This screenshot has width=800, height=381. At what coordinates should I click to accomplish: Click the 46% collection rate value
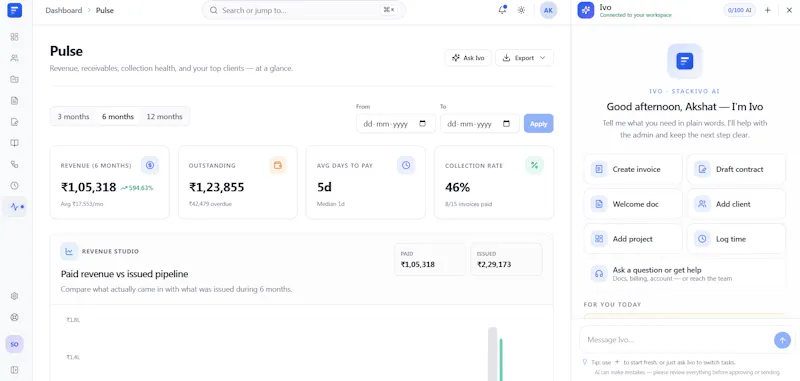point(457,187)
